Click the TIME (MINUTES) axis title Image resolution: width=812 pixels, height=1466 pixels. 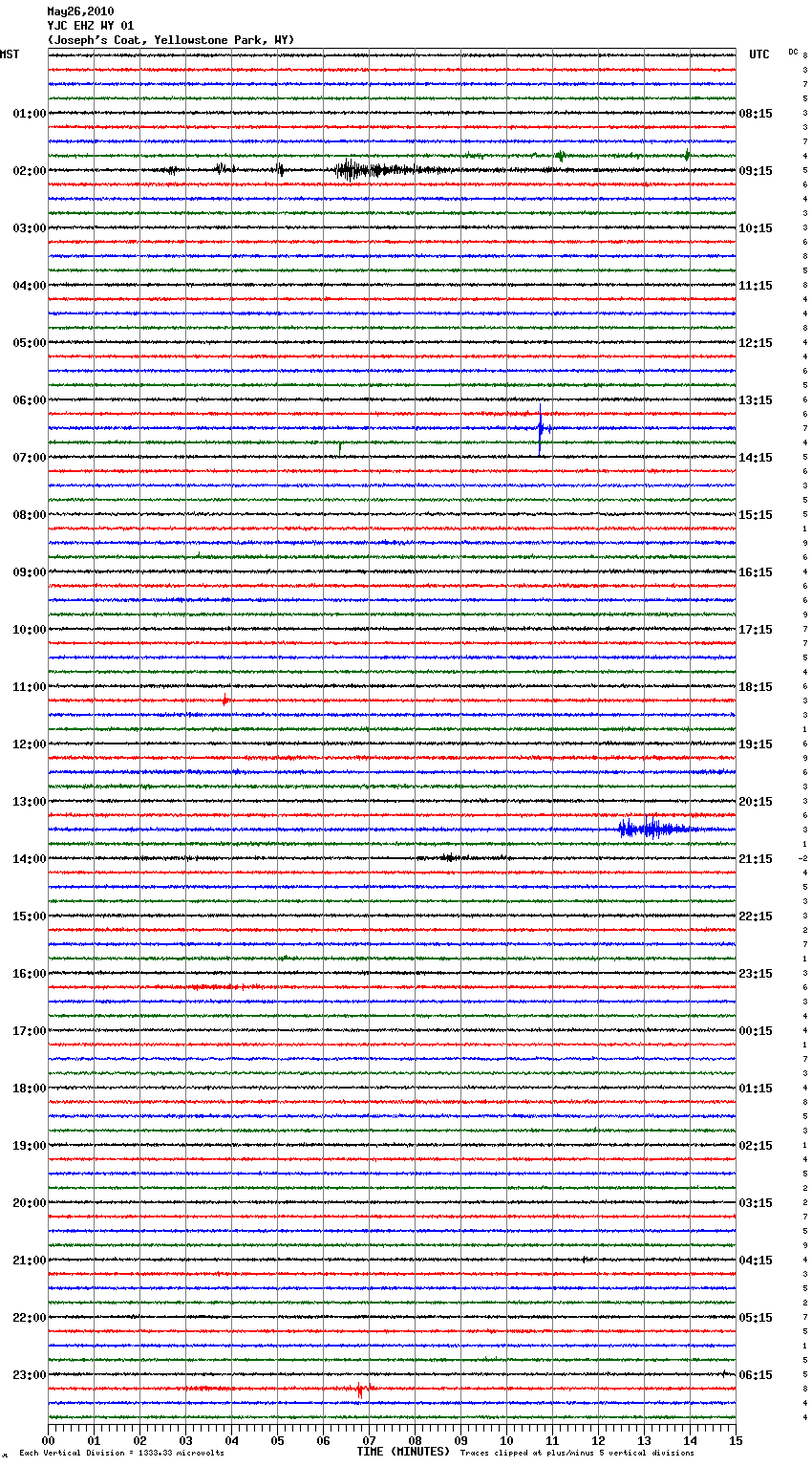(x=403, y=1452)
